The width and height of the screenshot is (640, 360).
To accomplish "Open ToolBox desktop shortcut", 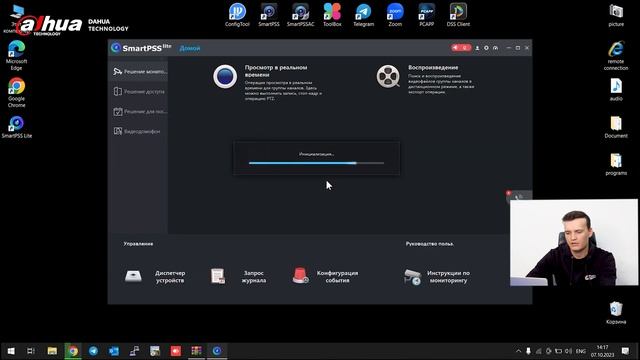I will (x=332, y=15).
